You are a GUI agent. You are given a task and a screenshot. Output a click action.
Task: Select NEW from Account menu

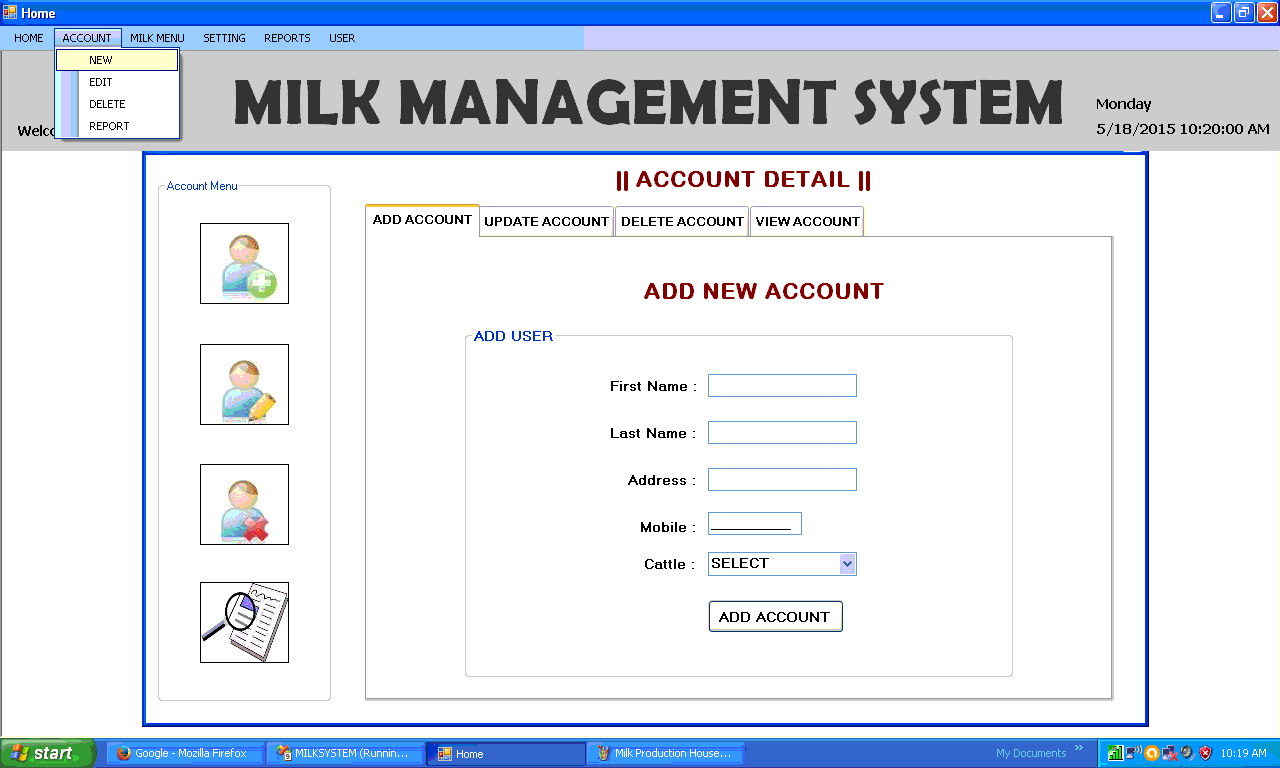coord(101,60)
